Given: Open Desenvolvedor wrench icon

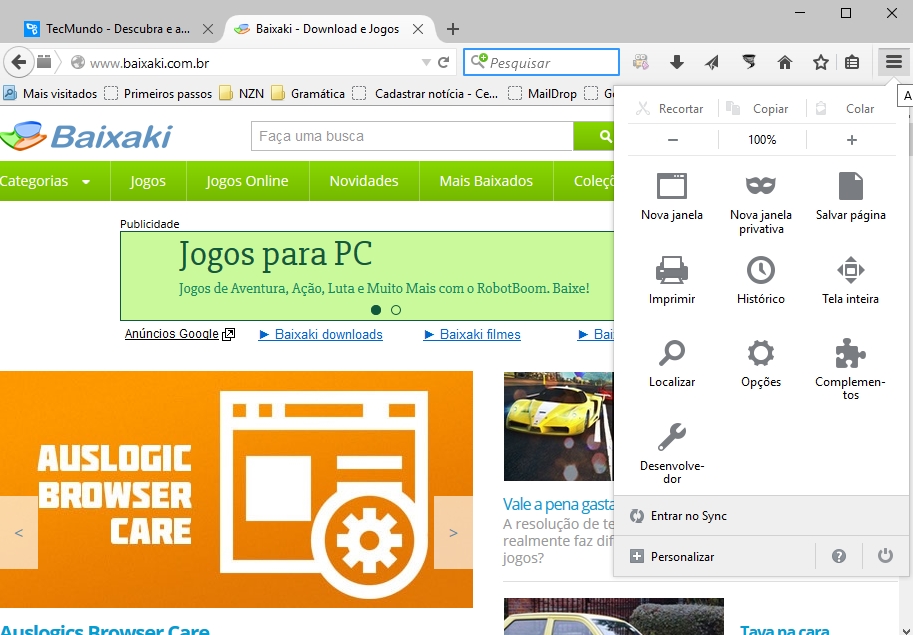Looking at the screenshot, I should pyautogui.click(x=672, y=453).
